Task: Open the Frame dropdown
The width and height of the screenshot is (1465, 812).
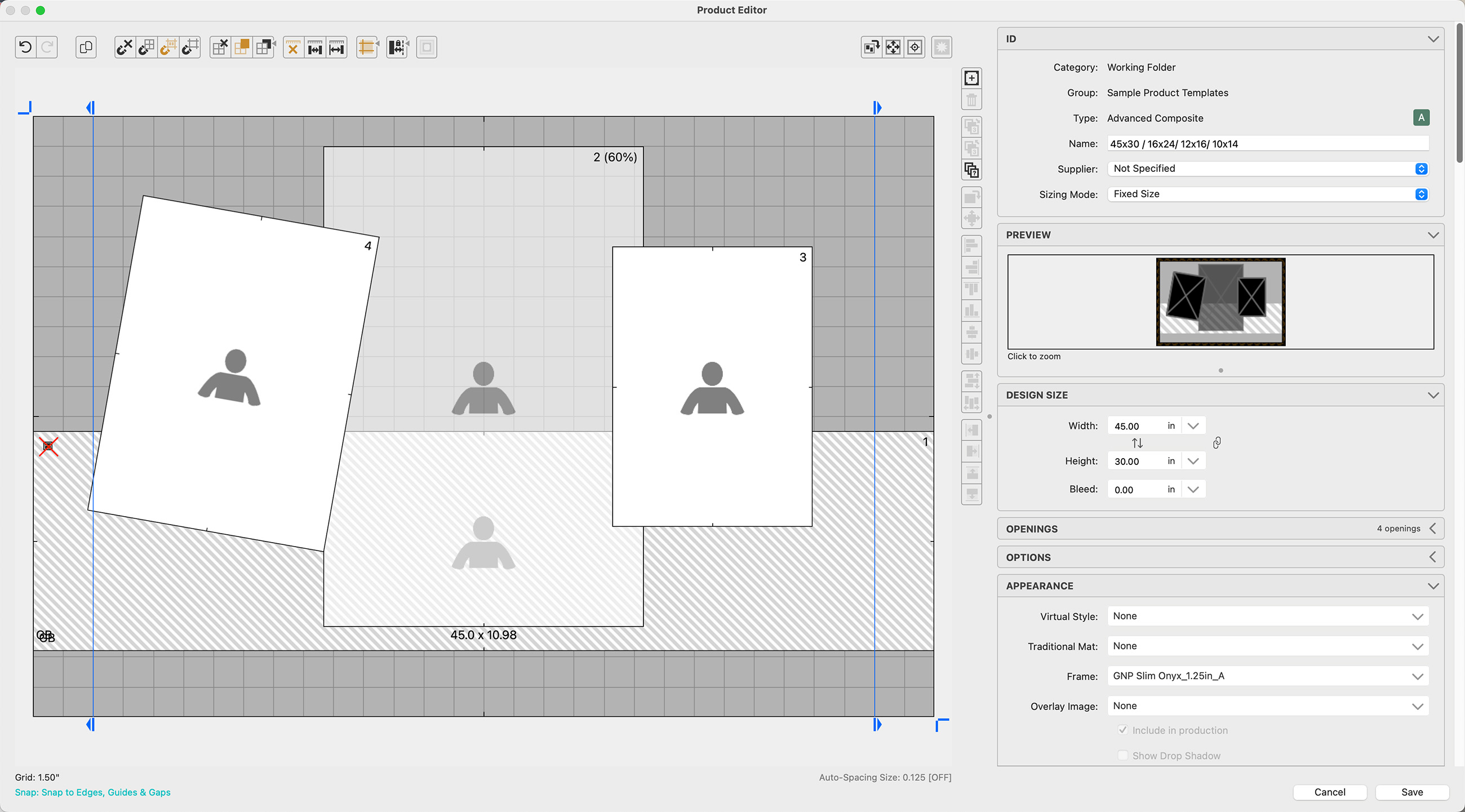Action: pos(1268,676)
